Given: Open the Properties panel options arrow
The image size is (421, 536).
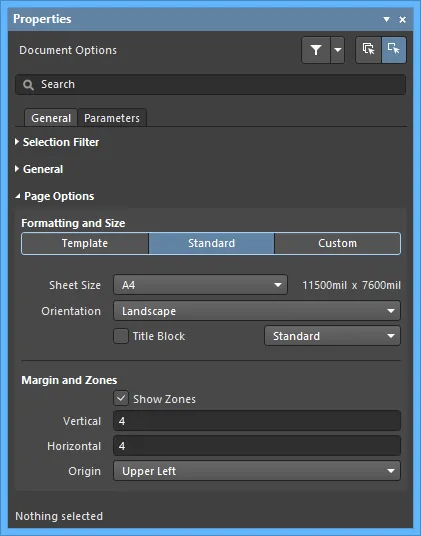Looking at the screenshot, I should pos(386,19).
